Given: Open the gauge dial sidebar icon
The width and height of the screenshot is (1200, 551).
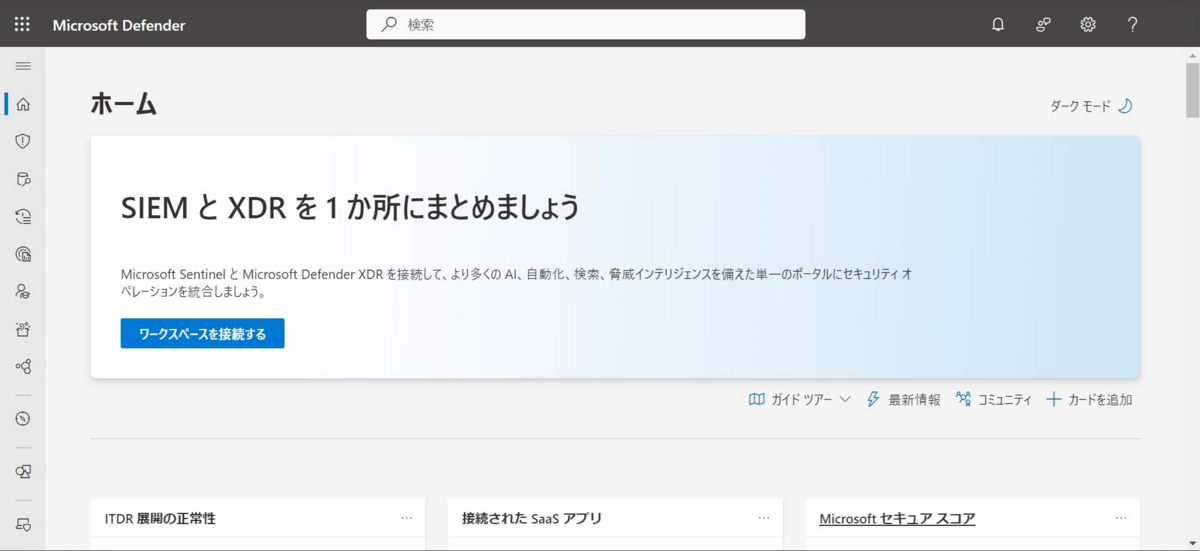Looking at the screenshot, I should pos(23,418).
